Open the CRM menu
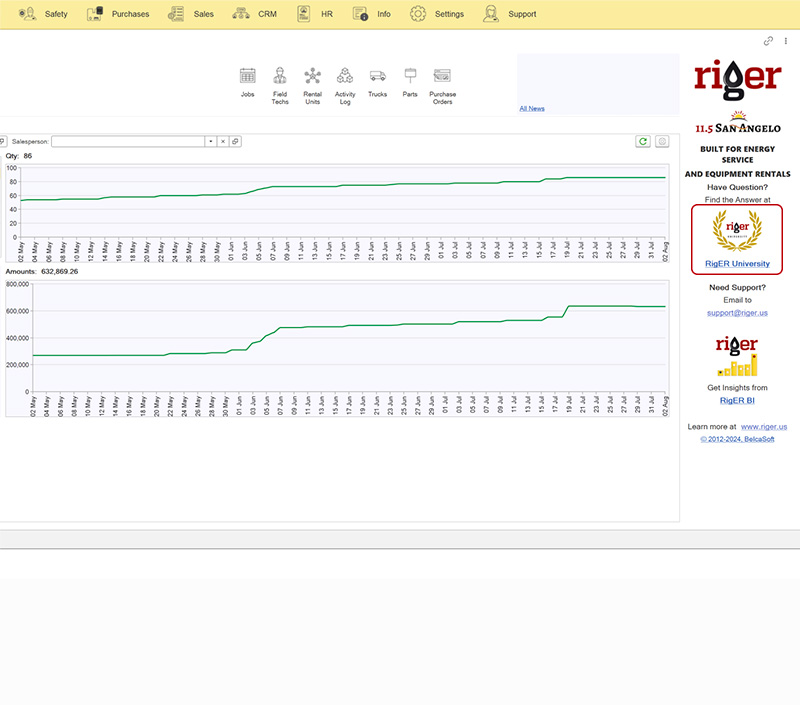Image resolution: width=800 pixels, height=705 pixels. tap(254, 14)
